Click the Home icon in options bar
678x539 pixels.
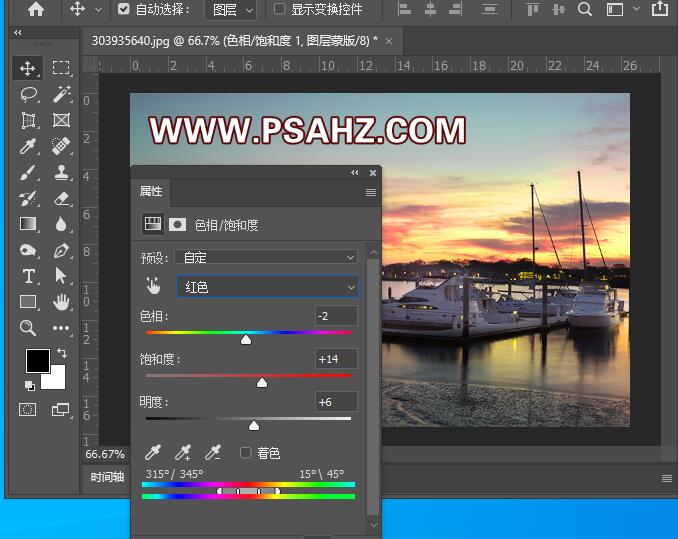point(35,9)
